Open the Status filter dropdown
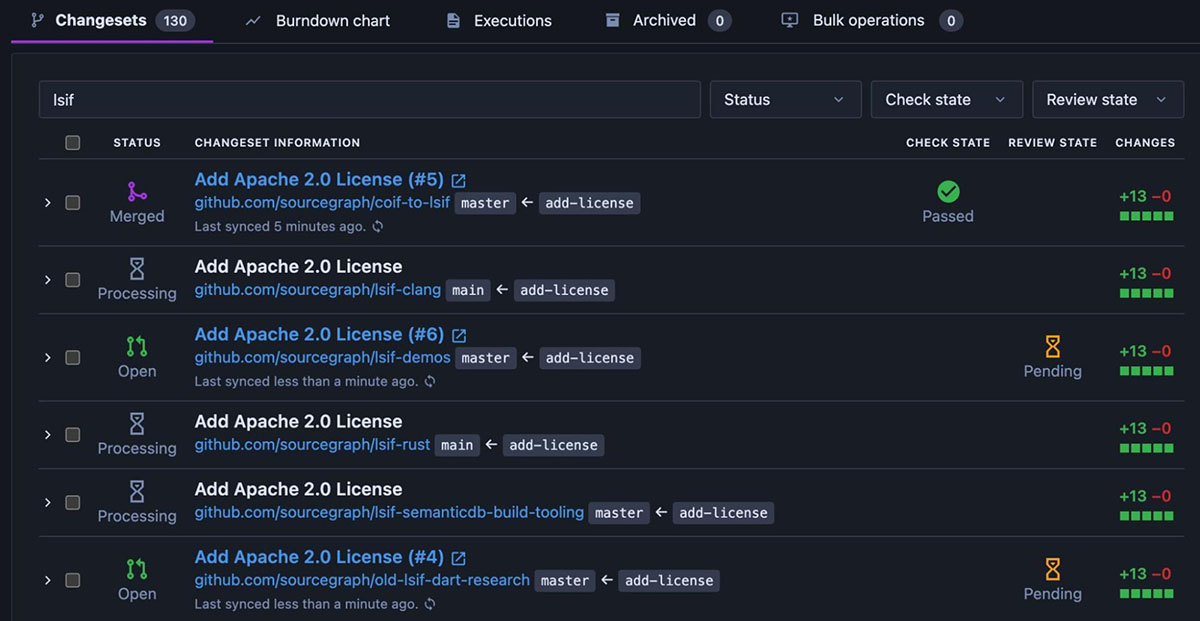This screenshot has width=1200, height=621. [785, 100]
